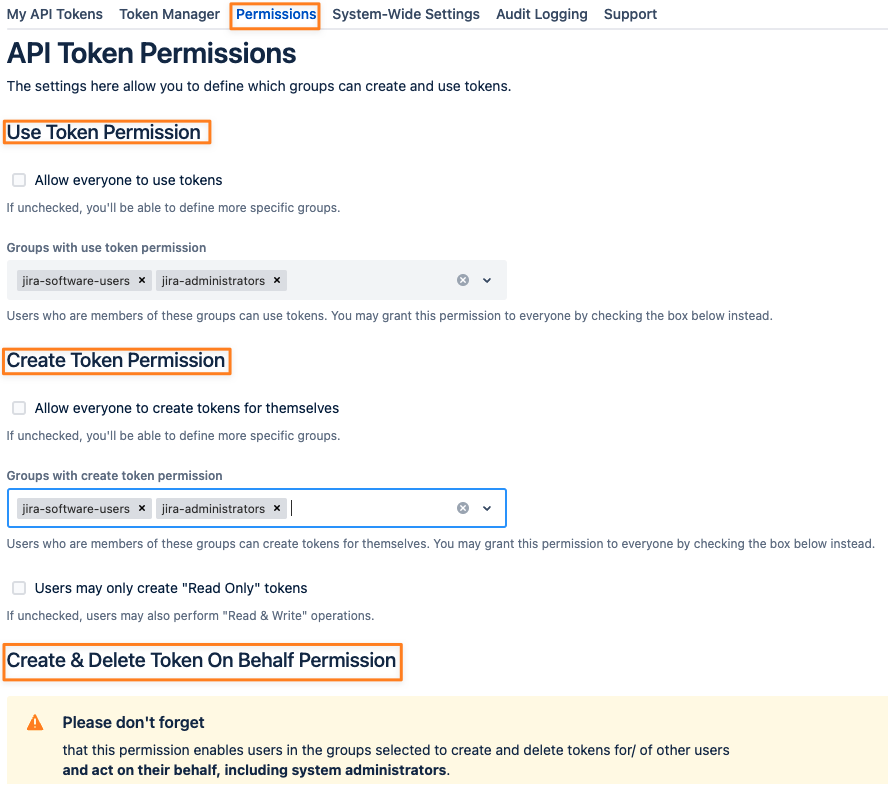
Task: Open the Support tab
Action: click(630, 14)
